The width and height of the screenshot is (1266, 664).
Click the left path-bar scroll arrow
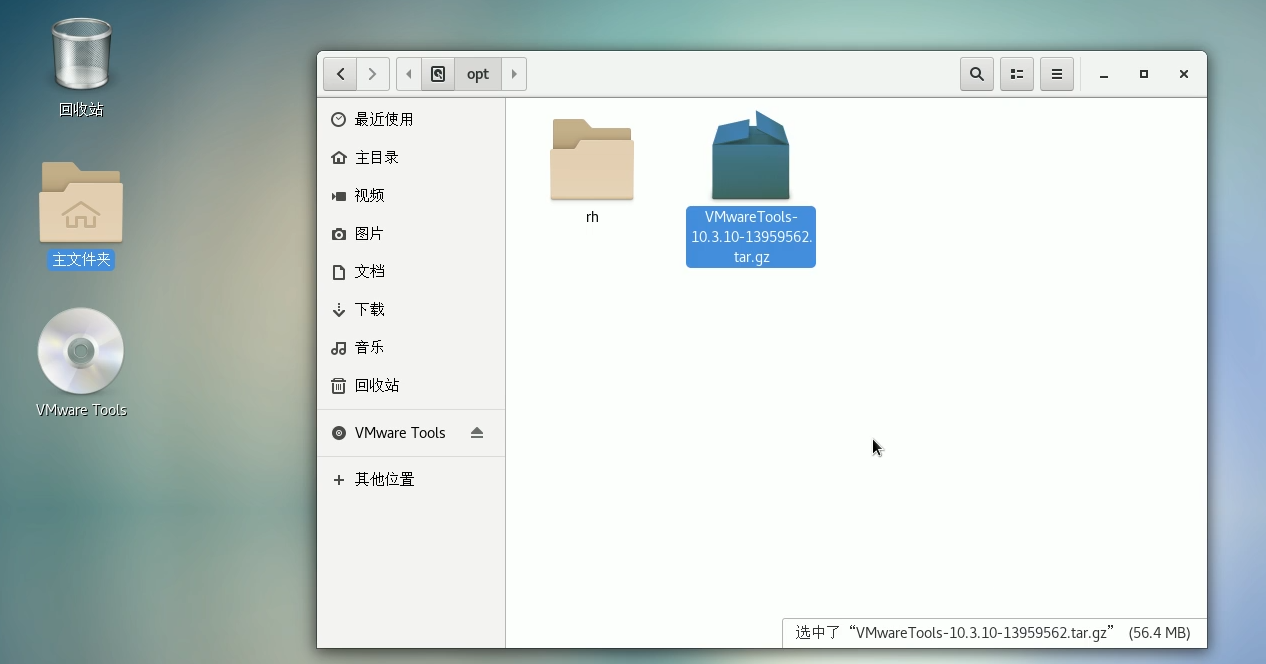coord(409,74)
